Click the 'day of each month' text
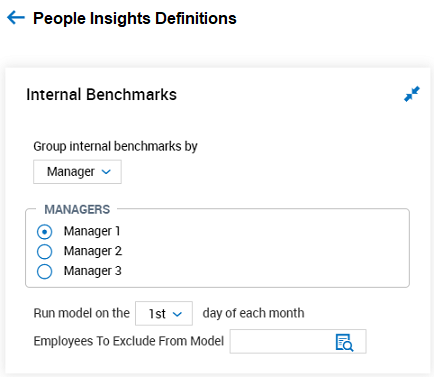Image resolution: width=434 pixels, height=377 pixels. [x=253, y=313]
